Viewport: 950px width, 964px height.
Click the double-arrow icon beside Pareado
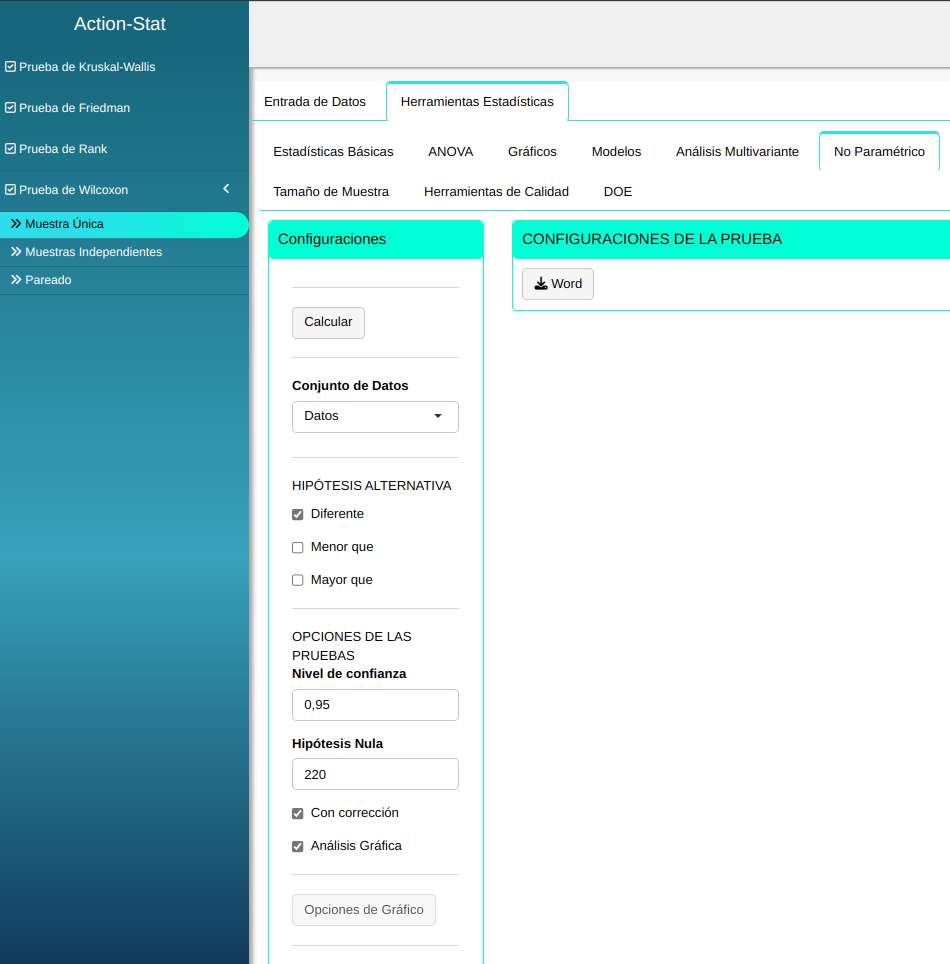coord(16,280)
